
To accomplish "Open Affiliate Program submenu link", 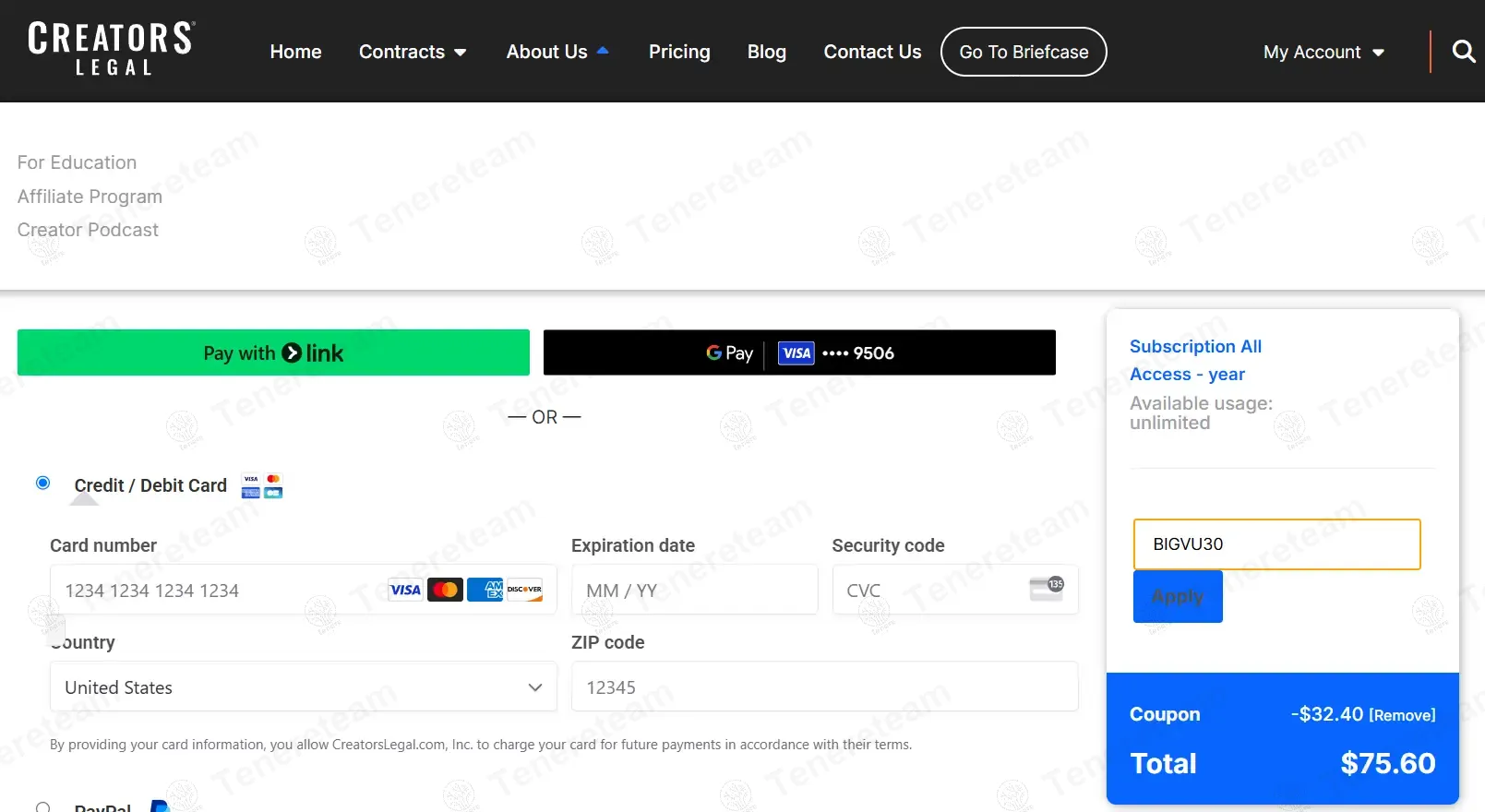I will click(x=90, y=197).
